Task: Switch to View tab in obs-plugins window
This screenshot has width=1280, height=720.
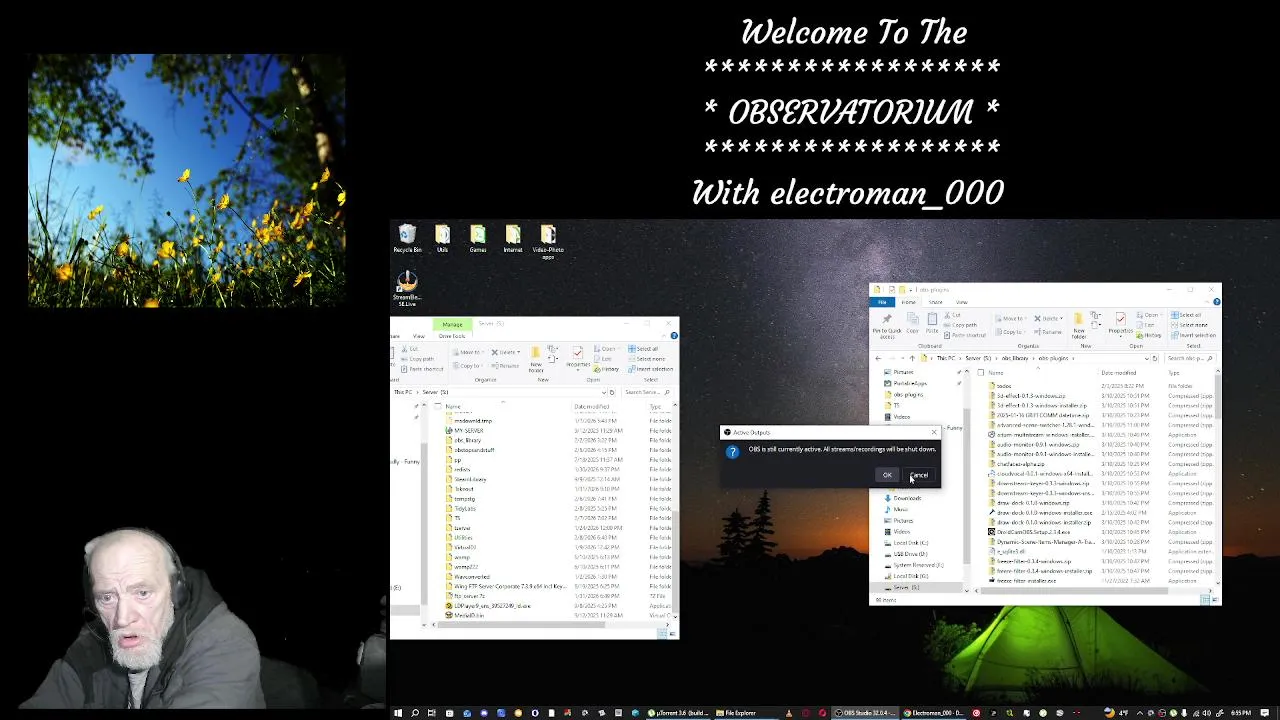Action: (x=961, y=302)
